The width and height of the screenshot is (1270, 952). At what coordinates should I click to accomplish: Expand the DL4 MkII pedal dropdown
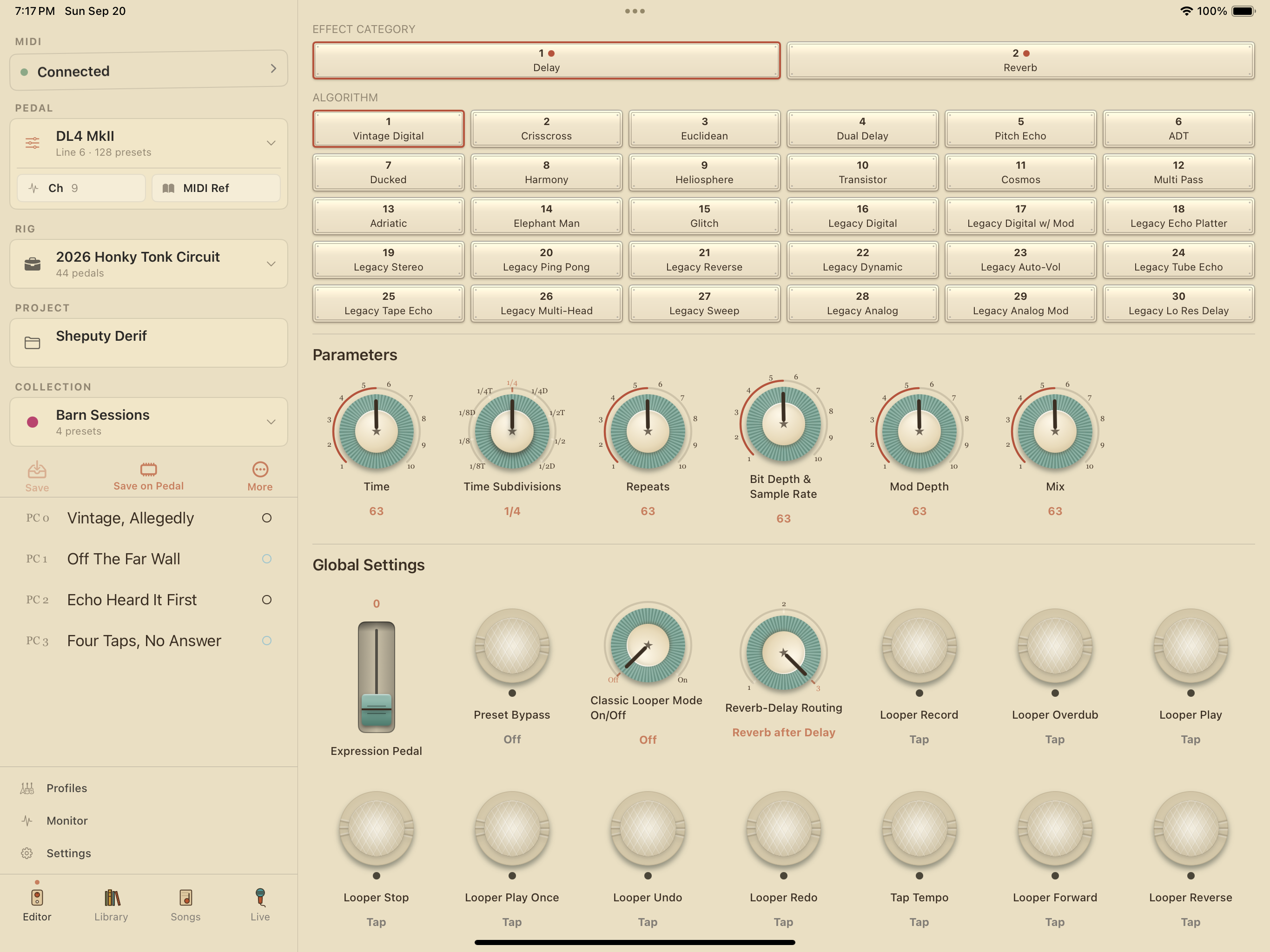pos(271,143)
